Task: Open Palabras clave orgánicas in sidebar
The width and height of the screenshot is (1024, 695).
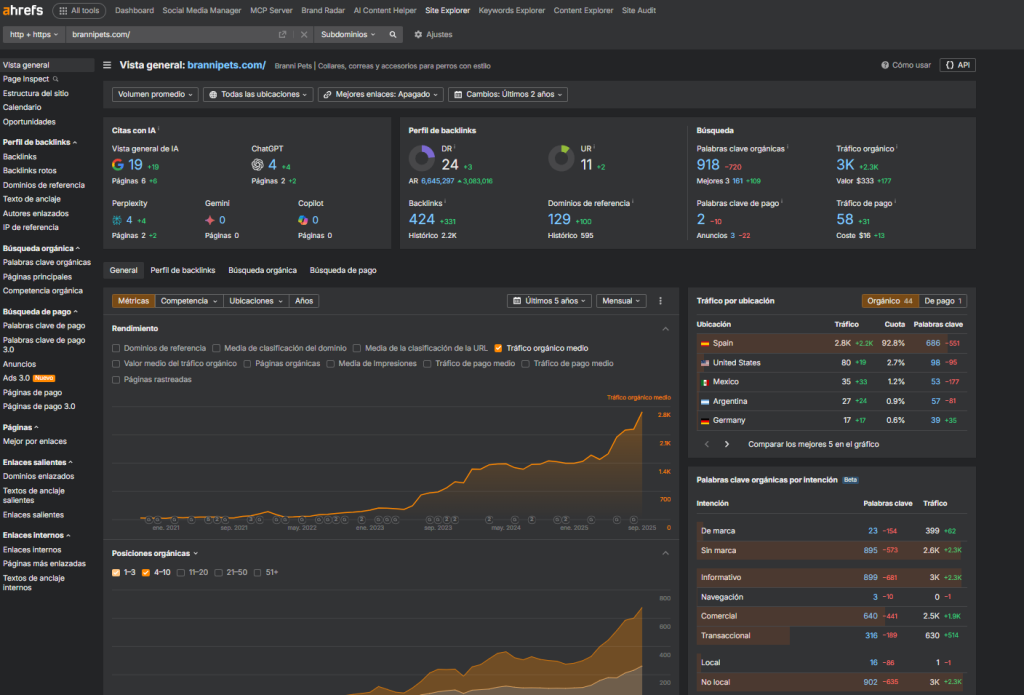Action: click(x=47, y=263)
